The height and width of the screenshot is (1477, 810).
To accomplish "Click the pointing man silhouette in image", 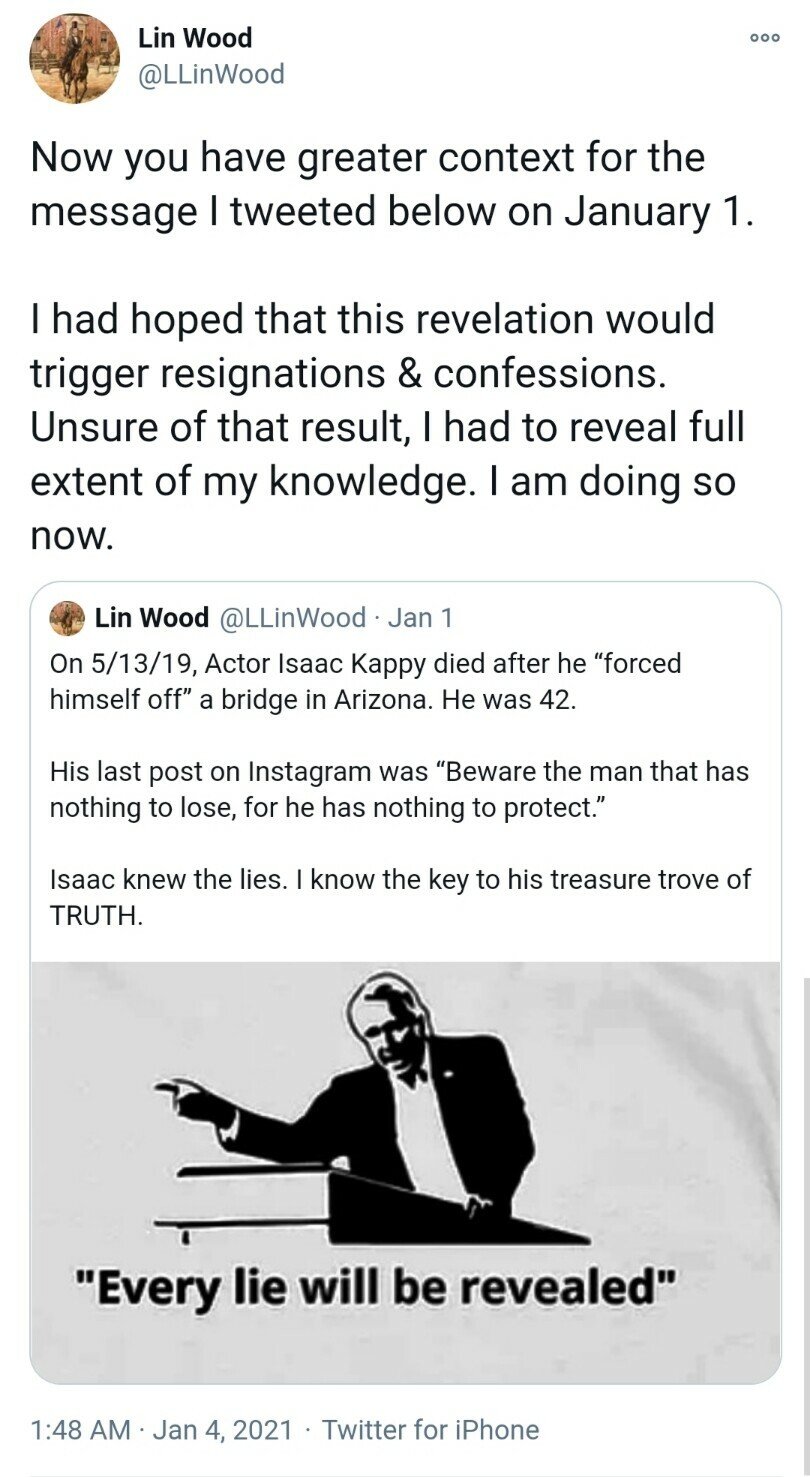I will tap(400, 1080).
